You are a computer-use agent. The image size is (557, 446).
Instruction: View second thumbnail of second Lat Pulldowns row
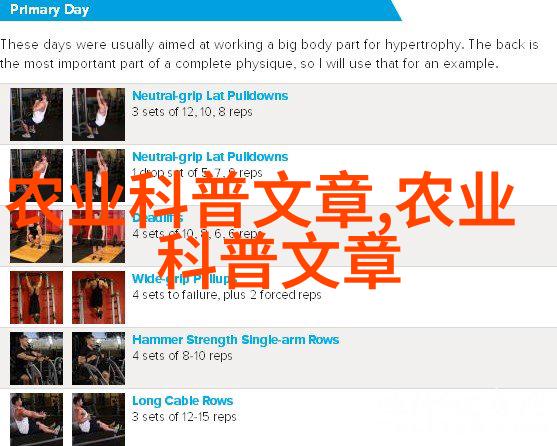tap(98, 175)
